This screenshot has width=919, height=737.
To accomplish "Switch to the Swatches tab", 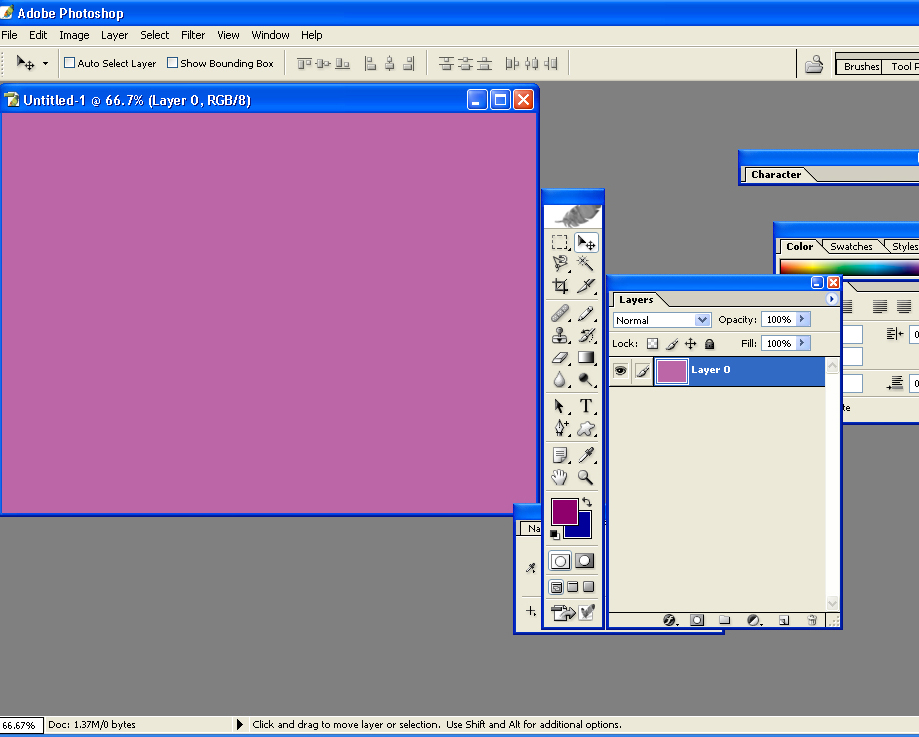I will [851, 247].
